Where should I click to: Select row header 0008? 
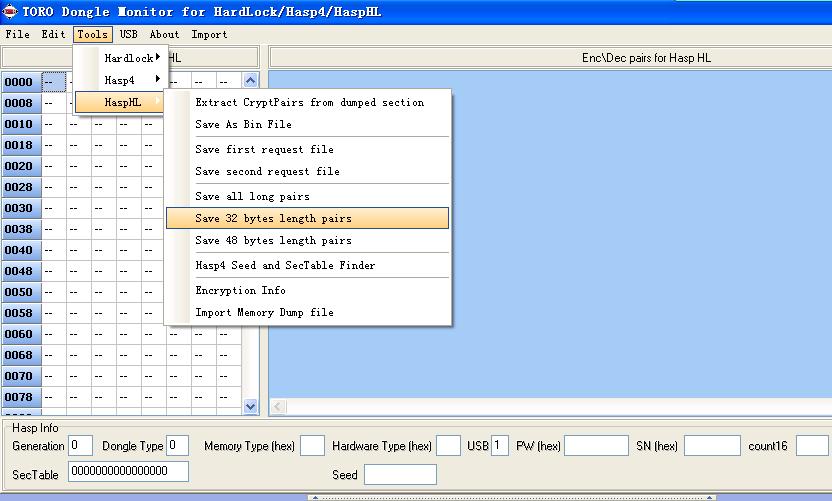[21, 103]
